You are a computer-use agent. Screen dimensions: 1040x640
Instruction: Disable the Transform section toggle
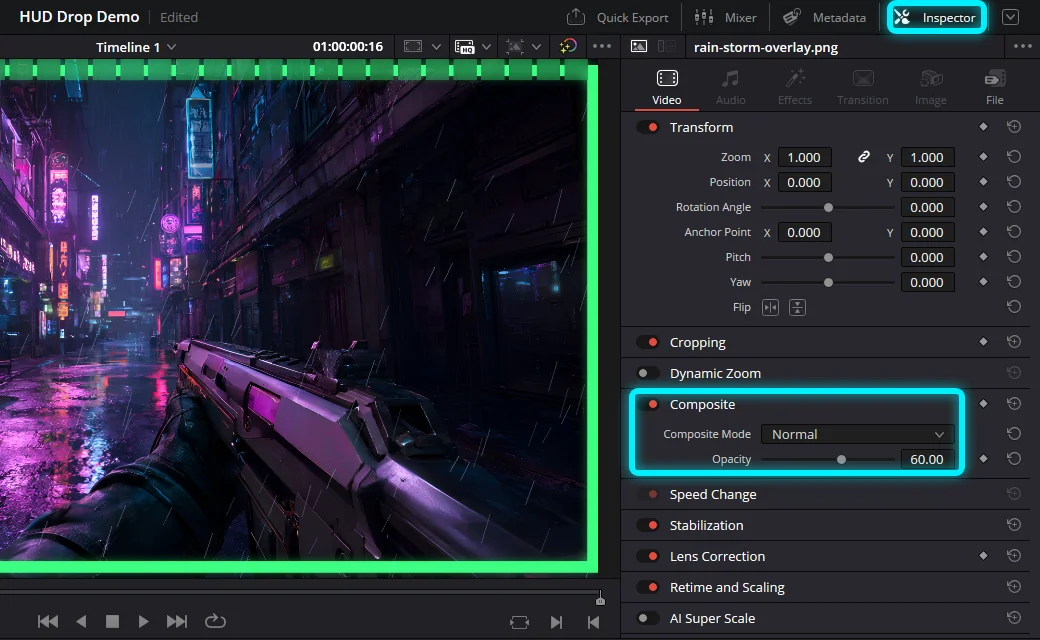pos(648,127)
